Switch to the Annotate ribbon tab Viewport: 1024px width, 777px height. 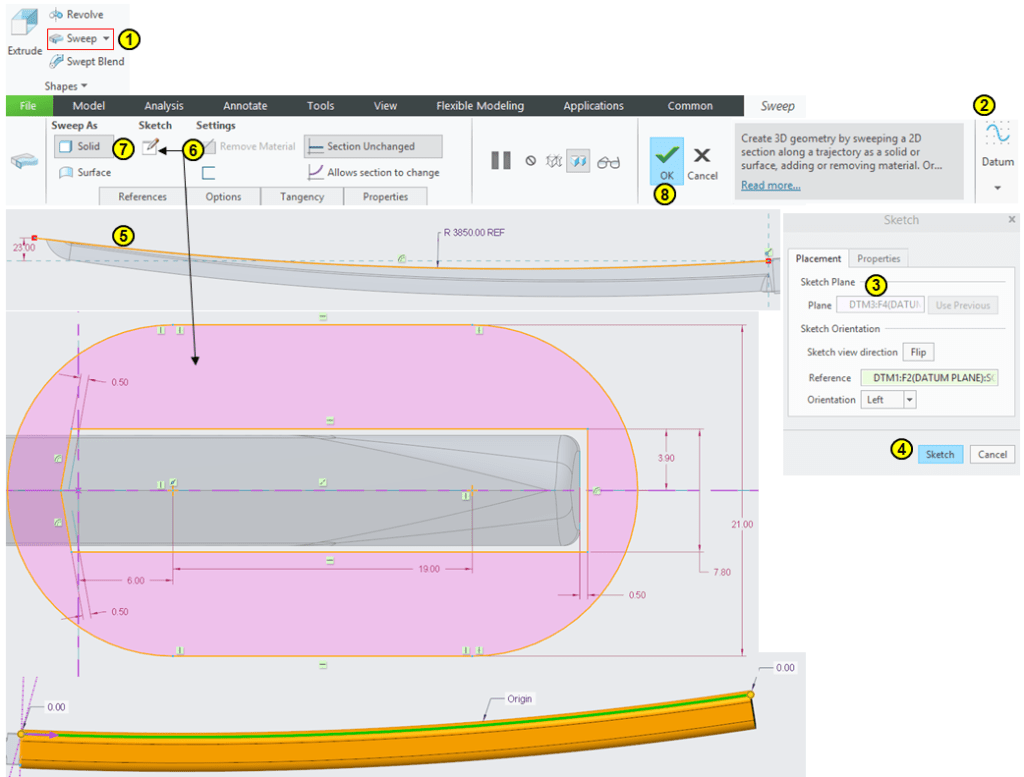(245, 106)
